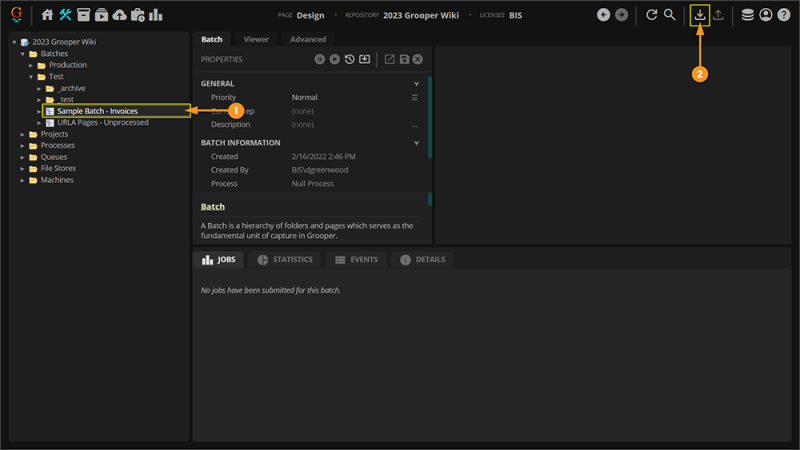Navigate back with the left arrow
The width and height of the screenshot is (800, 450).
pyautogui.click(x=604, y=15)
